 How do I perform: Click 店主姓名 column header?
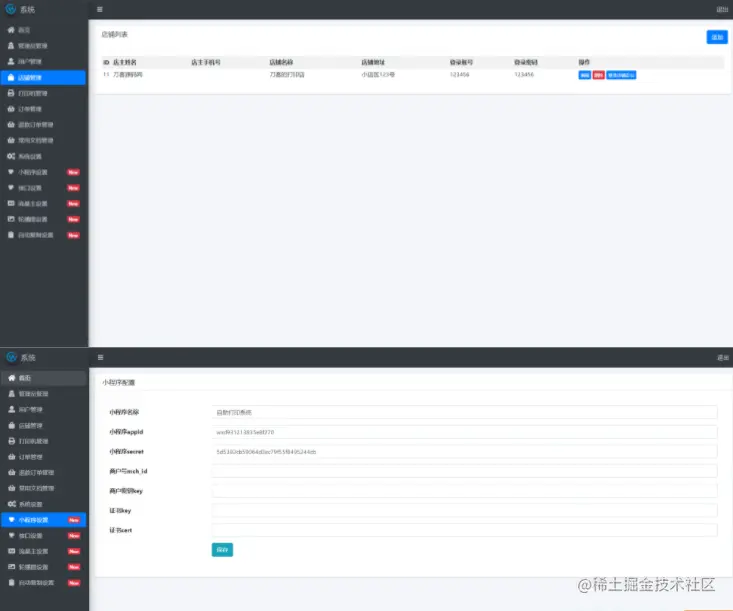tap(125, 62)
